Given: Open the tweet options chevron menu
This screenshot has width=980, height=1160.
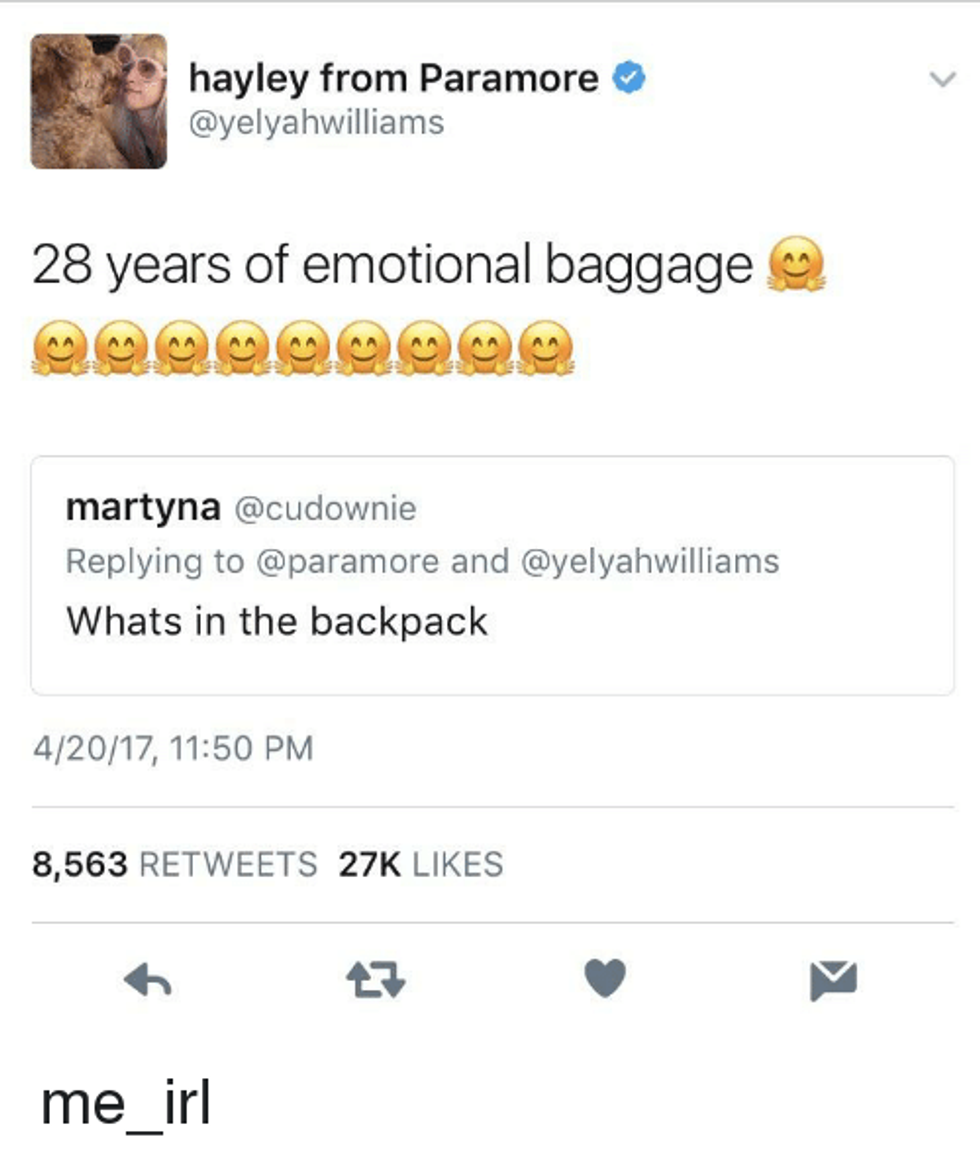Looking at the screenshot, I should pyautogui.click(x=942, y=78).
